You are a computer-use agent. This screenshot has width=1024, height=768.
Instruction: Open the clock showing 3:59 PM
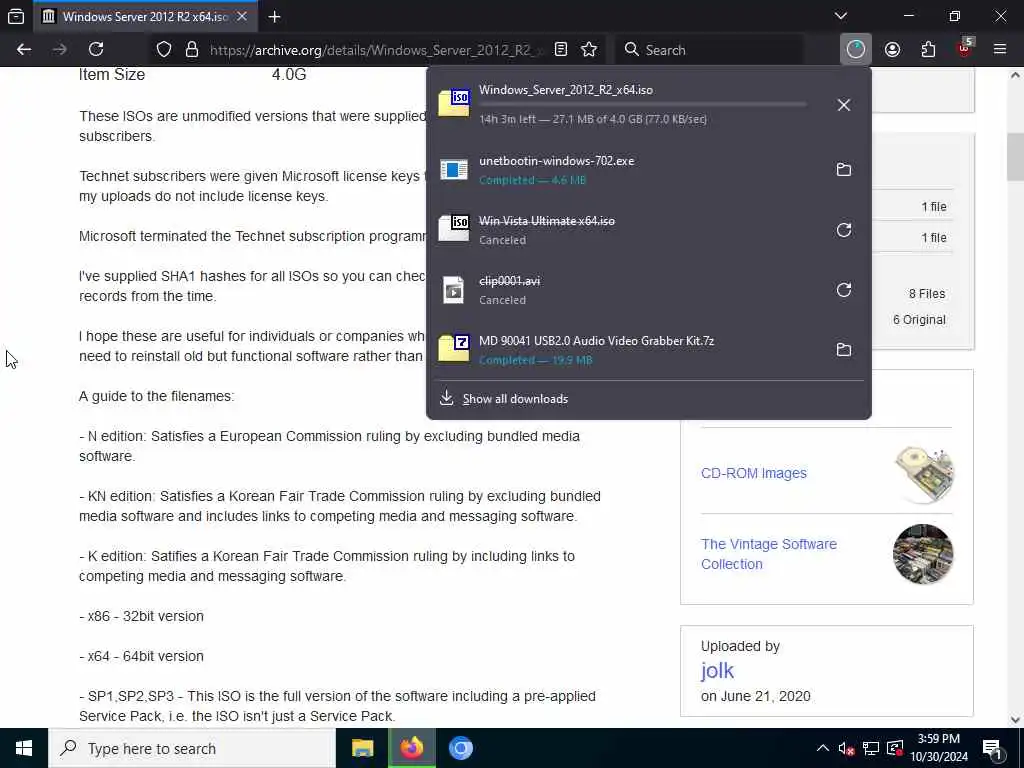click(939, 748)
